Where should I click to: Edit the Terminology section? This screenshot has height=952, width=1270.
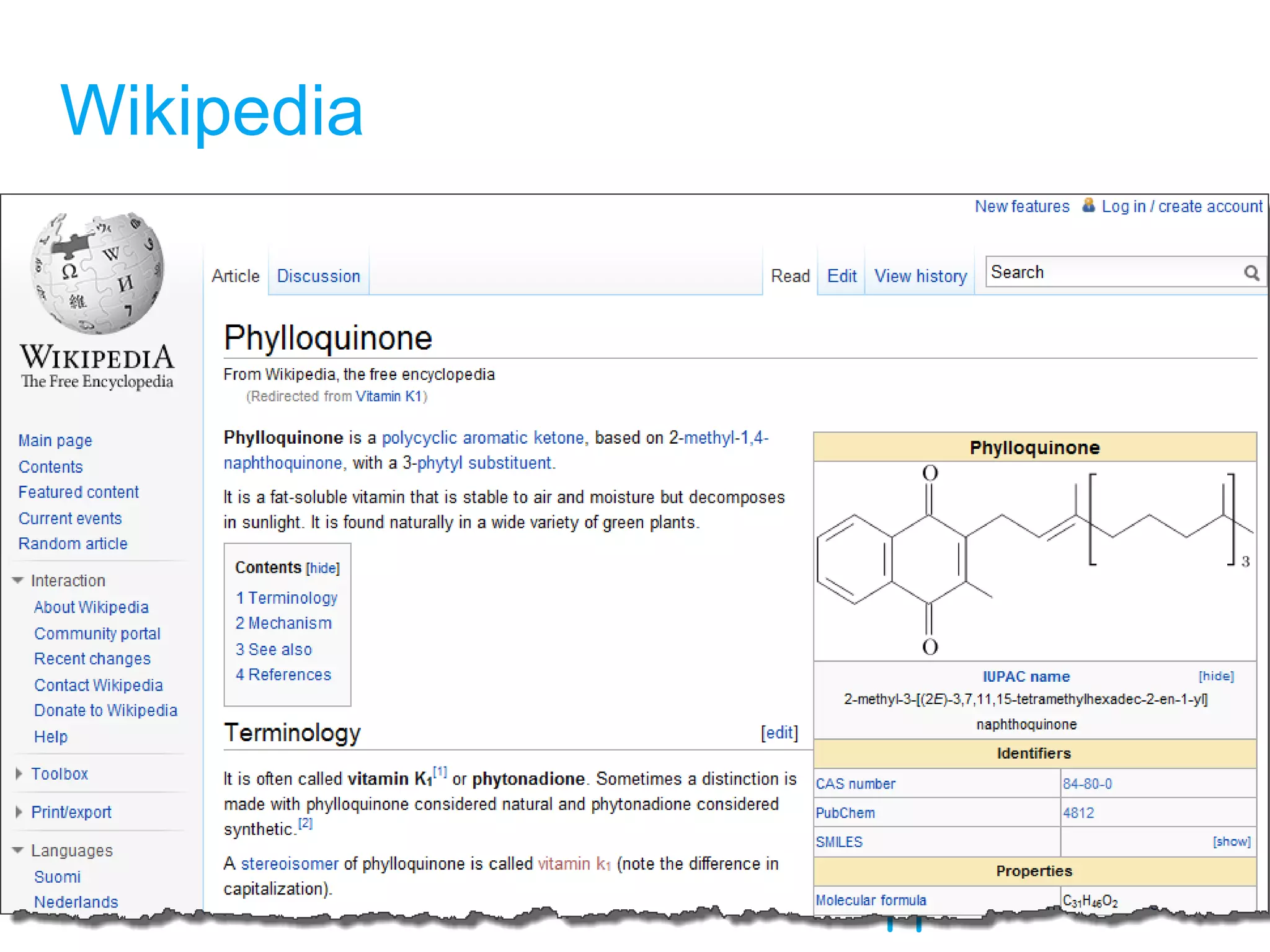[x=779, y=733]
